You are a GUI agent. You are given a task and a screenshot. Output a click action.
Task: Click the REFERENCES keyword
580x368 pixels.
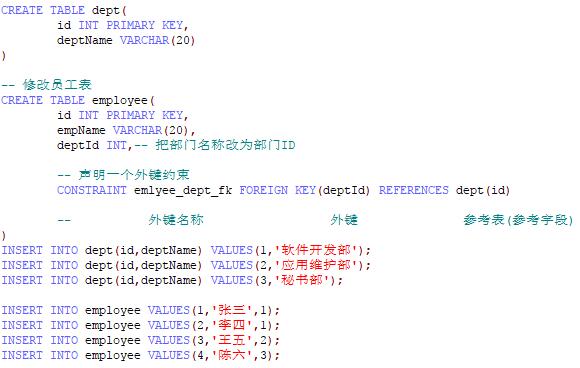pyautogui.click(x=414, y=190)
